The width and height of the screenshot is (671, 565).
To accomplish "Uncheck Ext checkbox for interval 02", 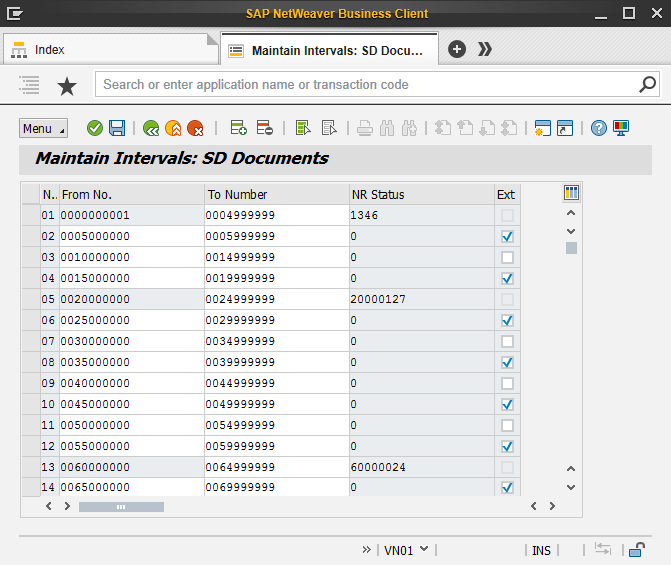I will click(x=507, y=236).
